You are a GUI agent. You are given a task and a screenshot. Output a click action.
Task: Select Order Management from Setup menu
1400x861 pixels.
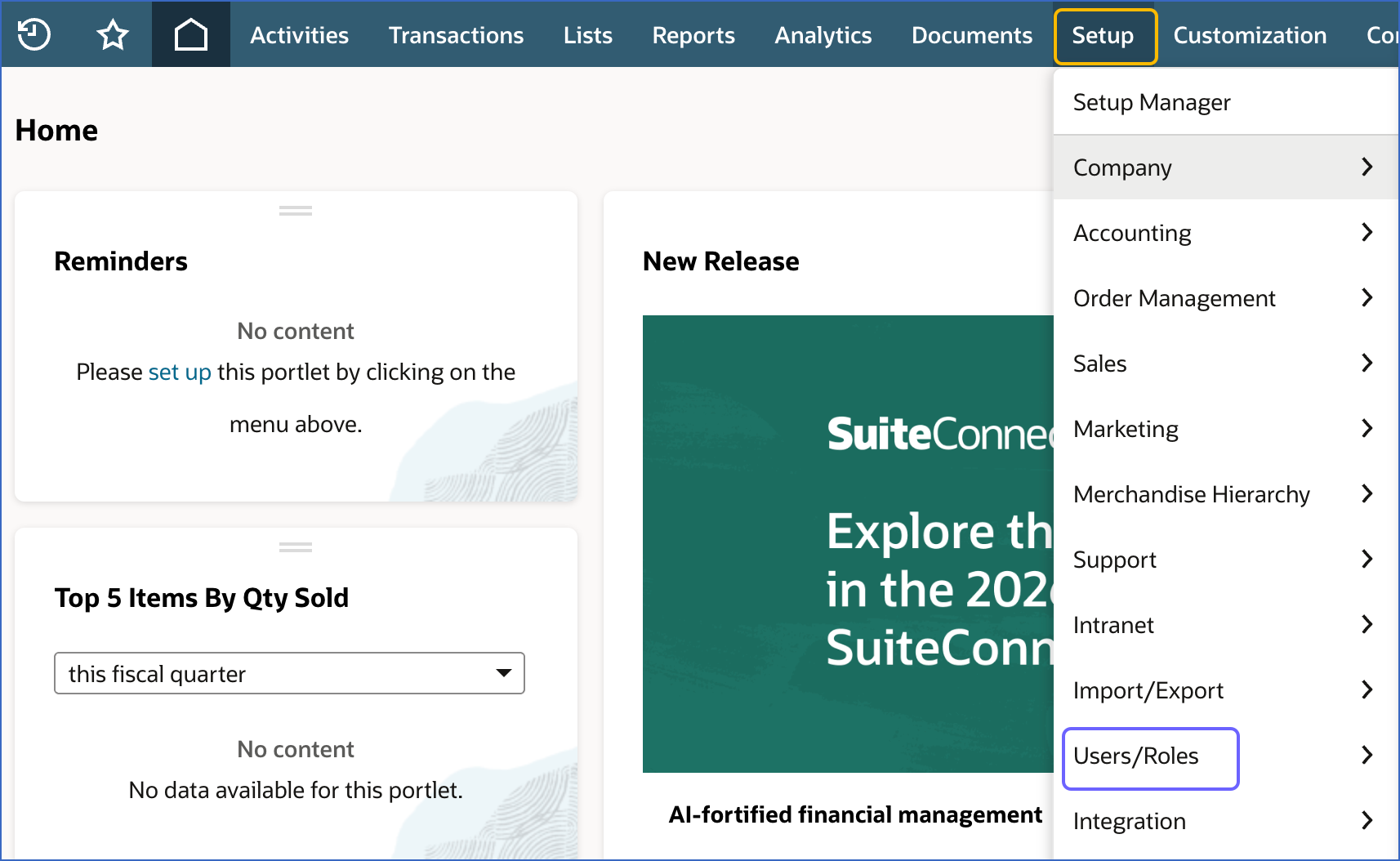click(x=1174, y=298)
